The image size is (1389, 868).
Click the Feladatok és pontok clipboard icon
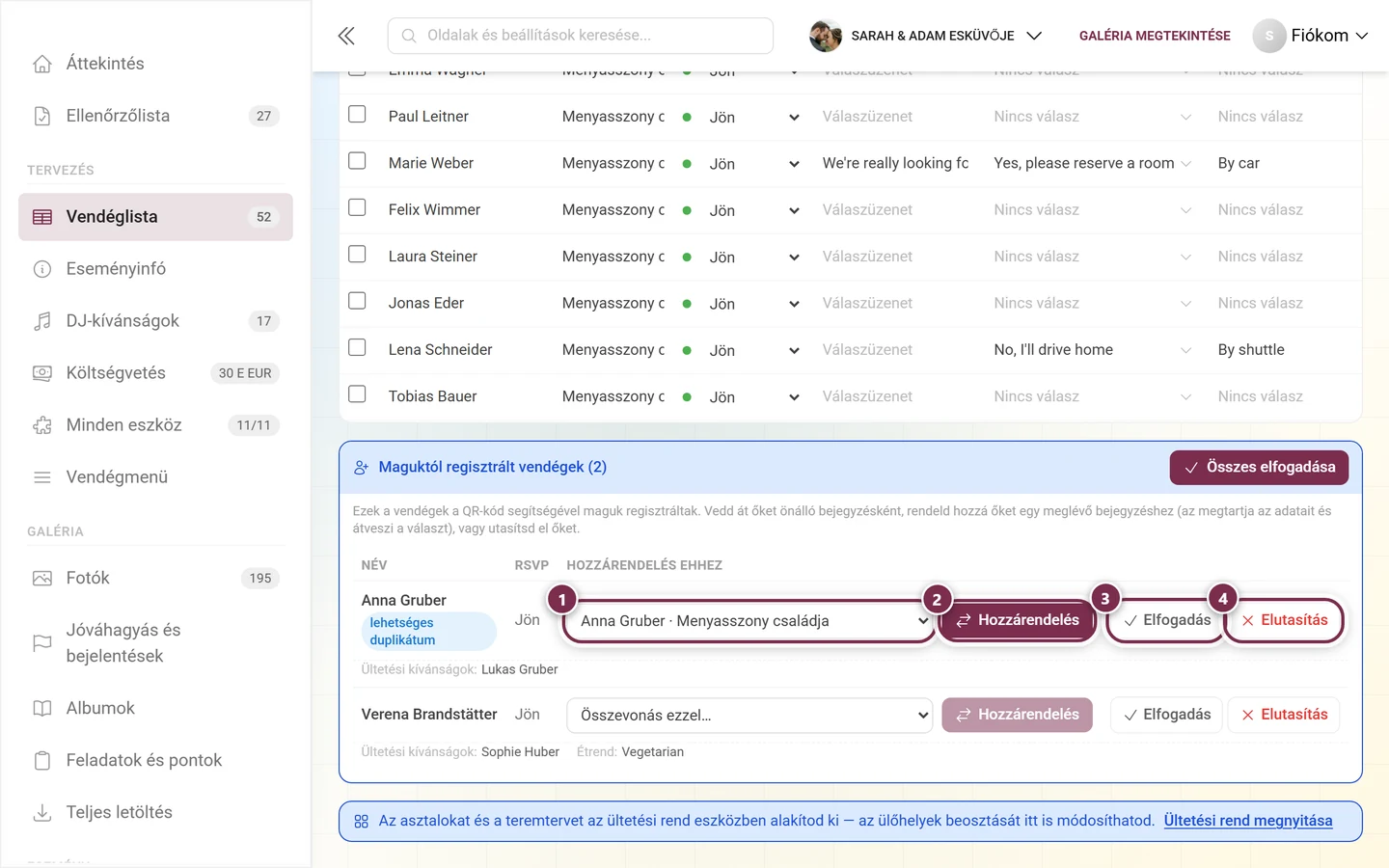[x=42, y=761]
